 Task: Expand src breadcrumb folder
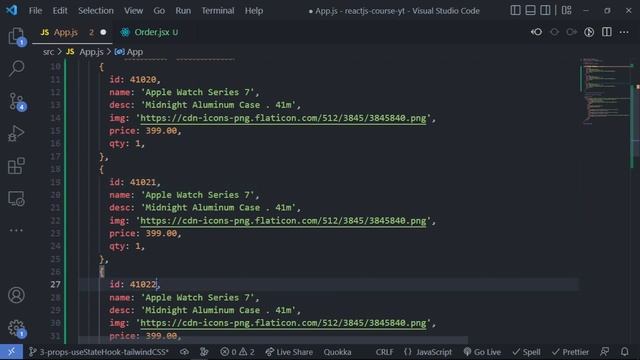(x=48, y=52)
